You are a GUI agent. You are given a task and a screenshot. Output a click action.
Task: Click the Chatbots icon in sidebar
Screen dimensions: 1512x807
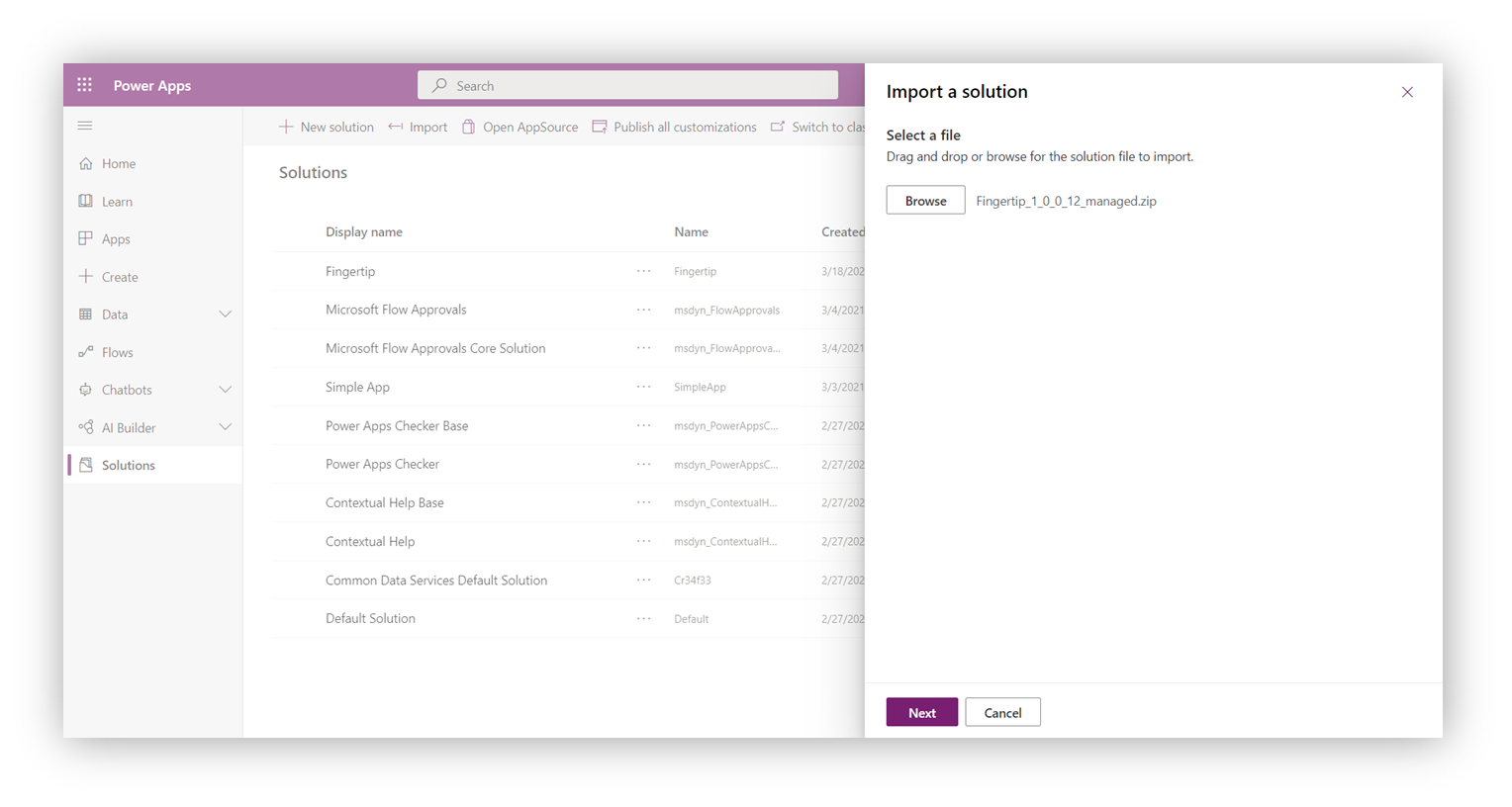coord(86,390)
